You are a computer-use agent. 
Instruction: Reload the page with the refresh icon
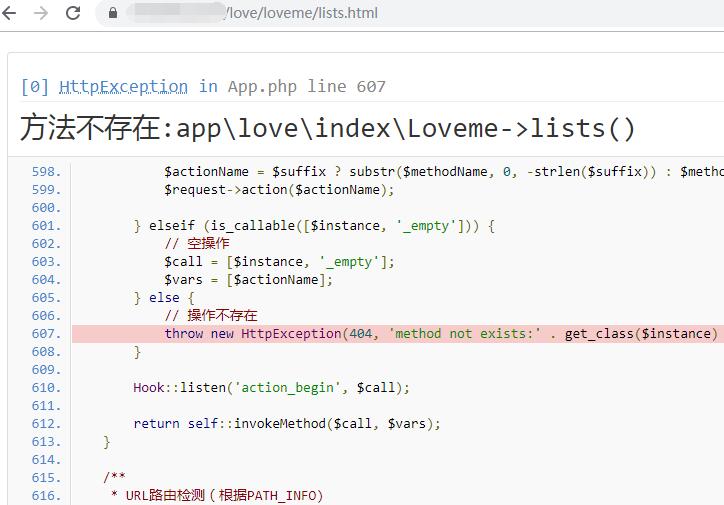(73, 14)
